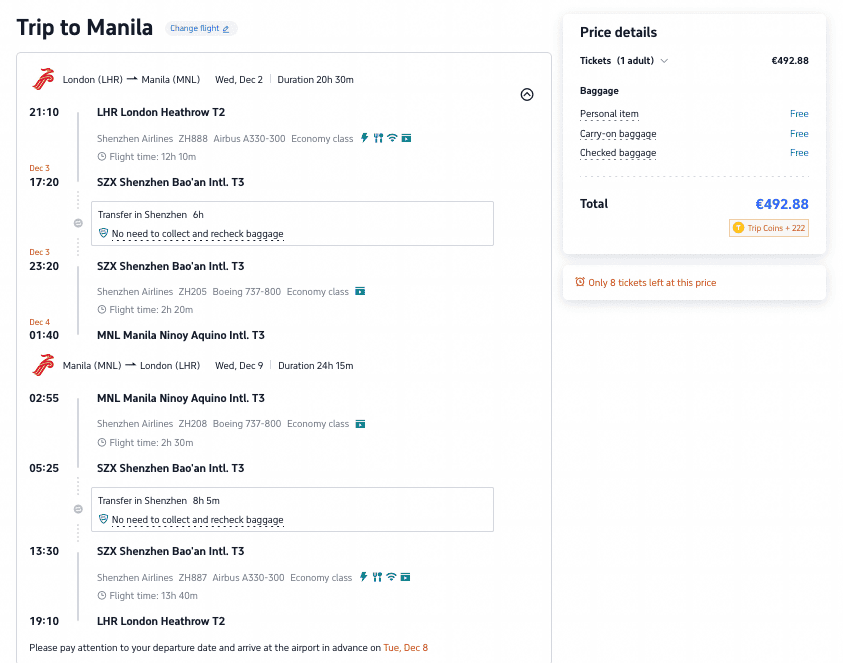Click the 21:10 departure time
The height and width of the screenshot is (663, 843).
(44, 112)
